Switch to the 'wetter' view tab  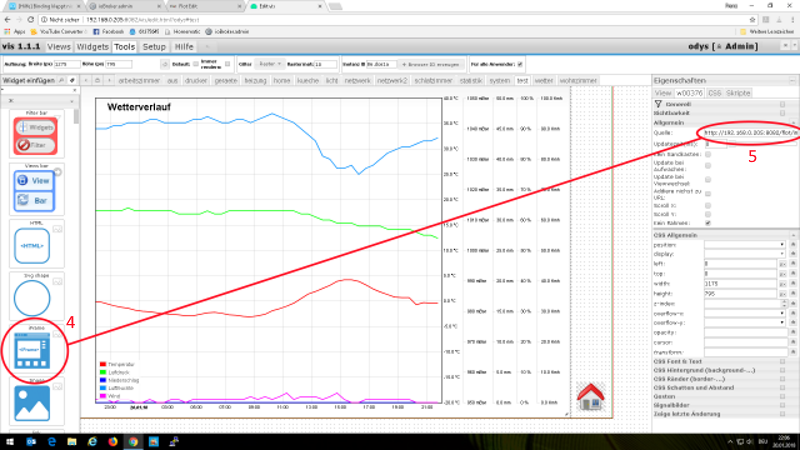pos(544,79)
